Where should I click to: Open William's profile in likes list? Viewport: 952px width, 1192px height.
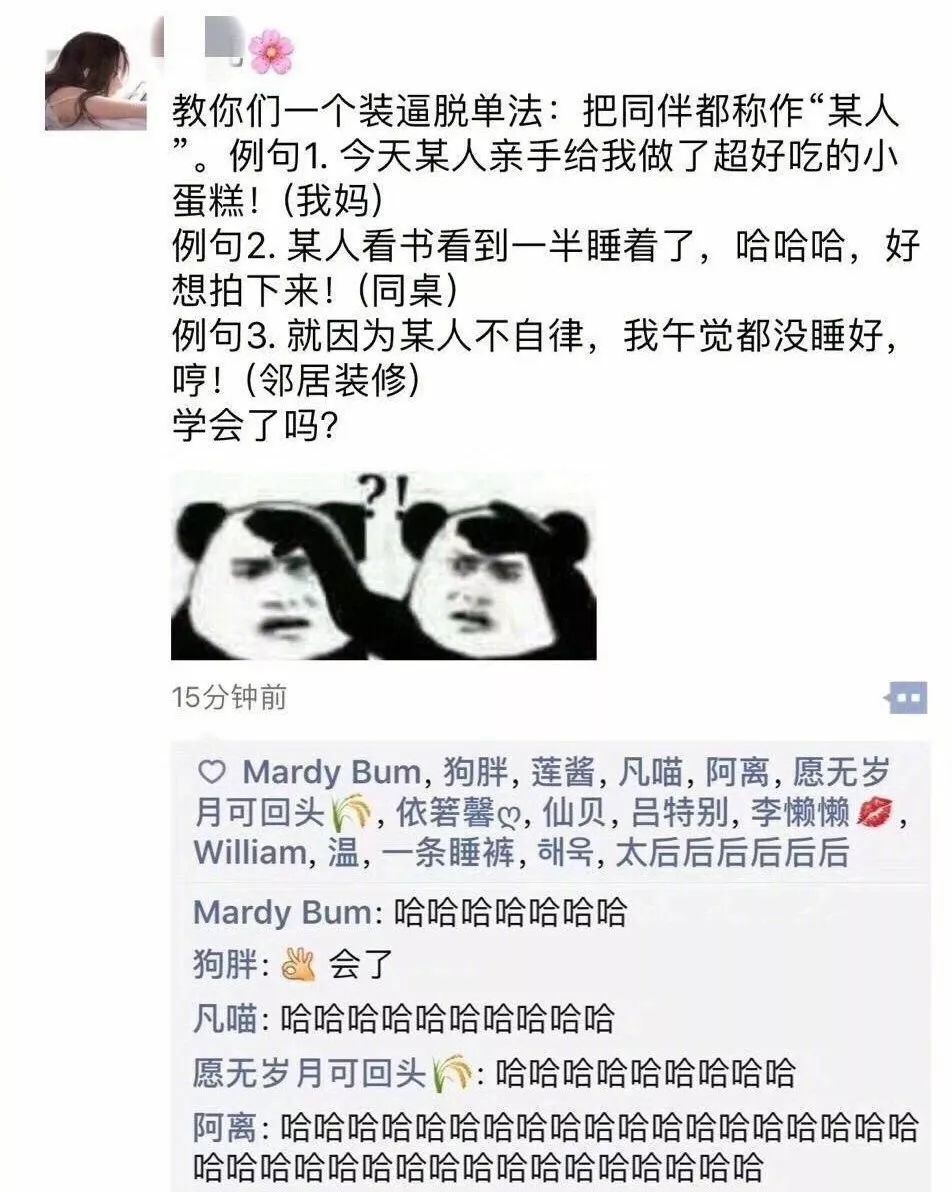(249, 852)
